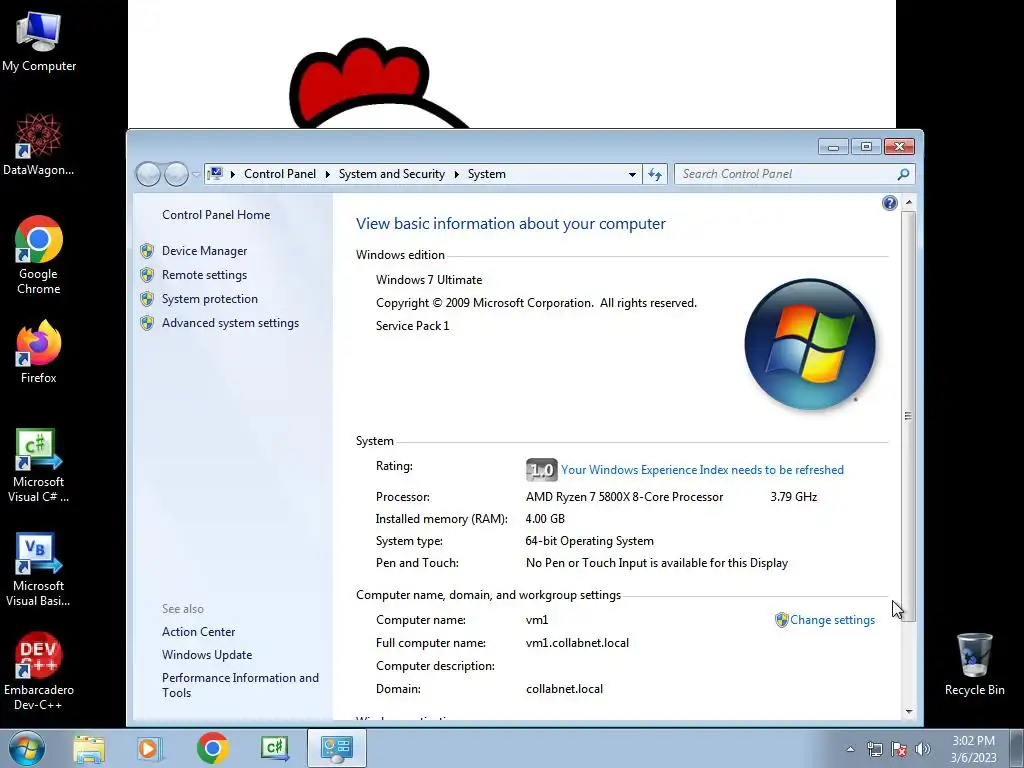Select the Embarcadero Dev-C++ desktop shortcut
The height and width of the screenshot is (768, 1024).
click(39, 671)
